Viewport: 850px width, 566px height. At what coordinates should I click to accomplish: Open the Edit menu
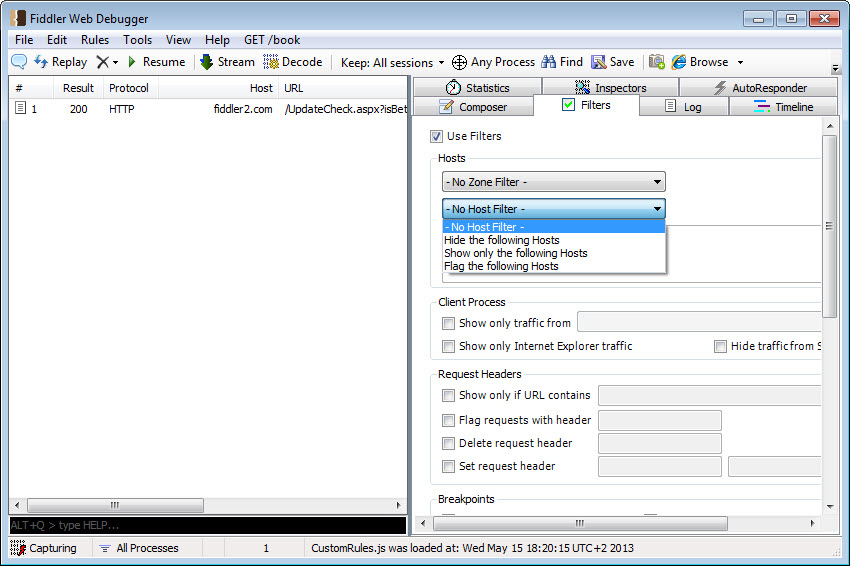point(57,40)
